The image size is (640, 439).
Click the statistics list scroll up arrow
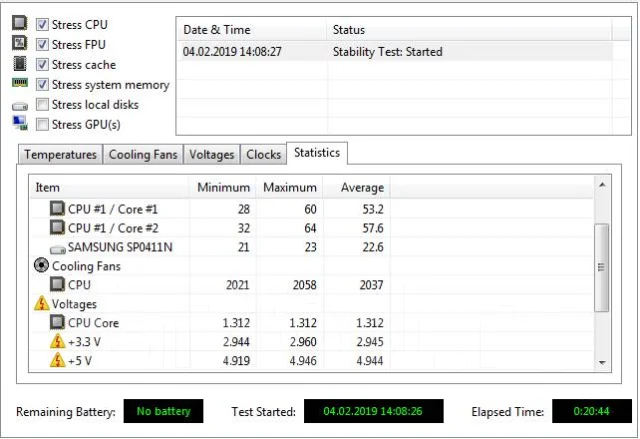(x=602, y=185)
